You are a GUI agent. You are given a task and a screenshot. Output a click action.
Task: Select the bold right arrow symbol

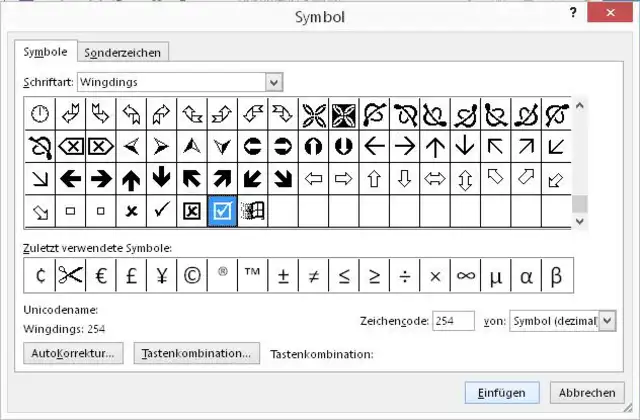[x=100, y=179]
